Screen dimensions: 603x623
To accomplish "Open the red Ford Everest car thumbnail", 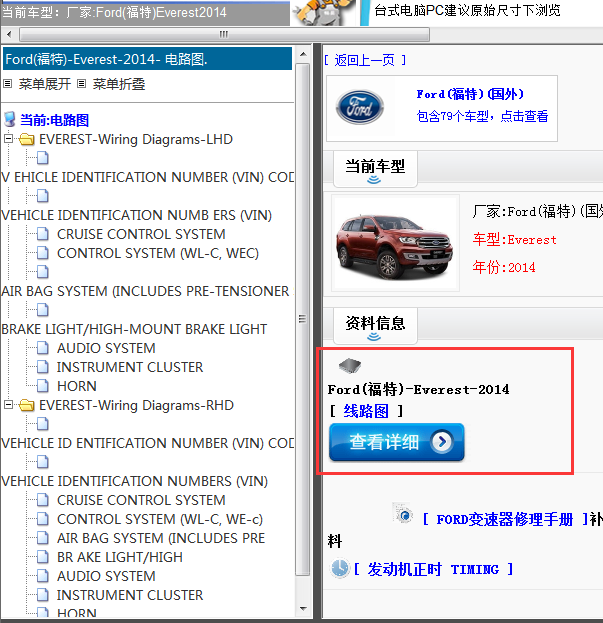I will 395,244.
